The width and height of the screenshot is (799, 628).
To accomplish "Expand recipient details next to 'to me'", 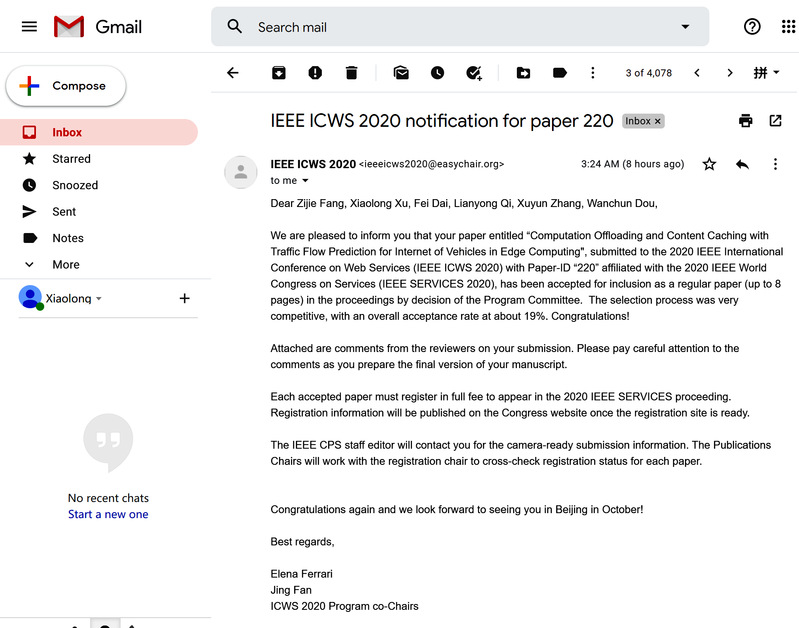I will pyautogui.click(x=305, y=181).
